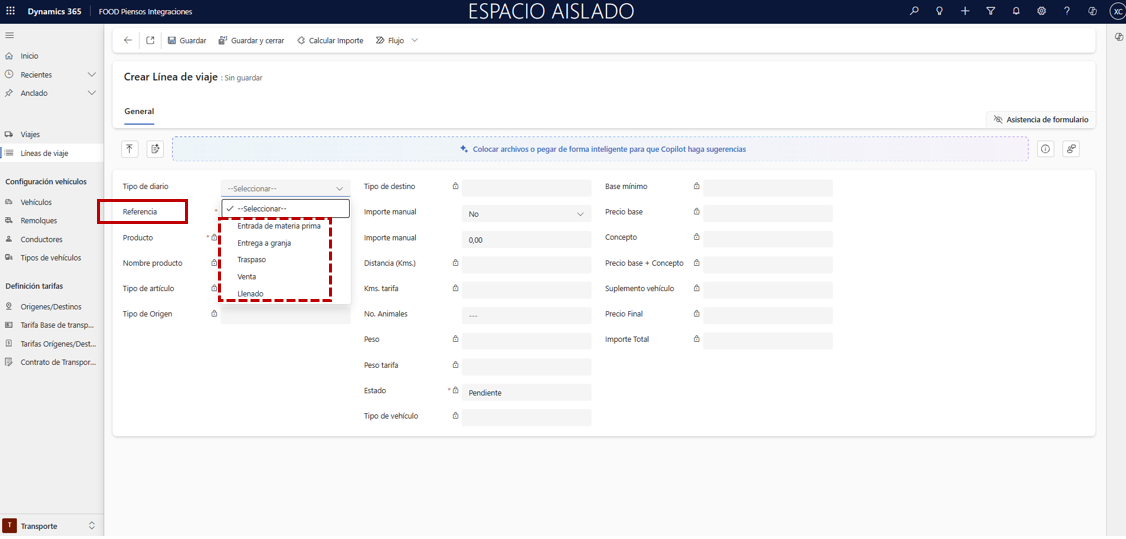Choose Venta from the dropdown list

coord(247,277)
